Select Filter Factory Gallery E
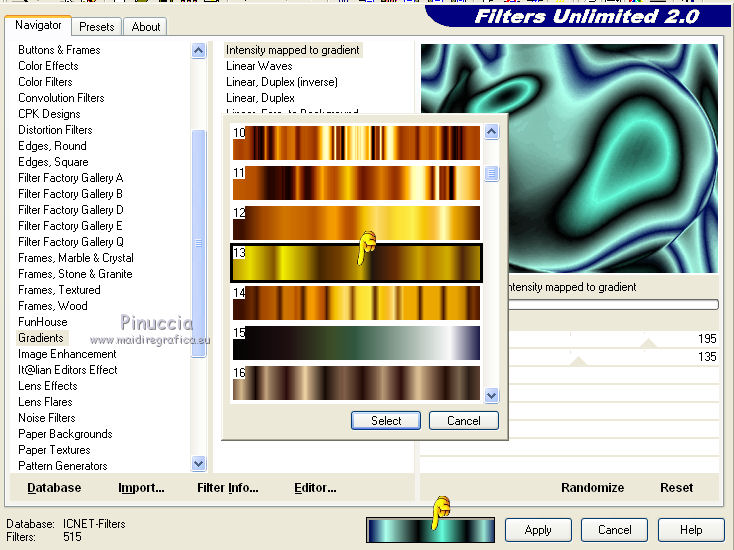 (x=70, y=226)
